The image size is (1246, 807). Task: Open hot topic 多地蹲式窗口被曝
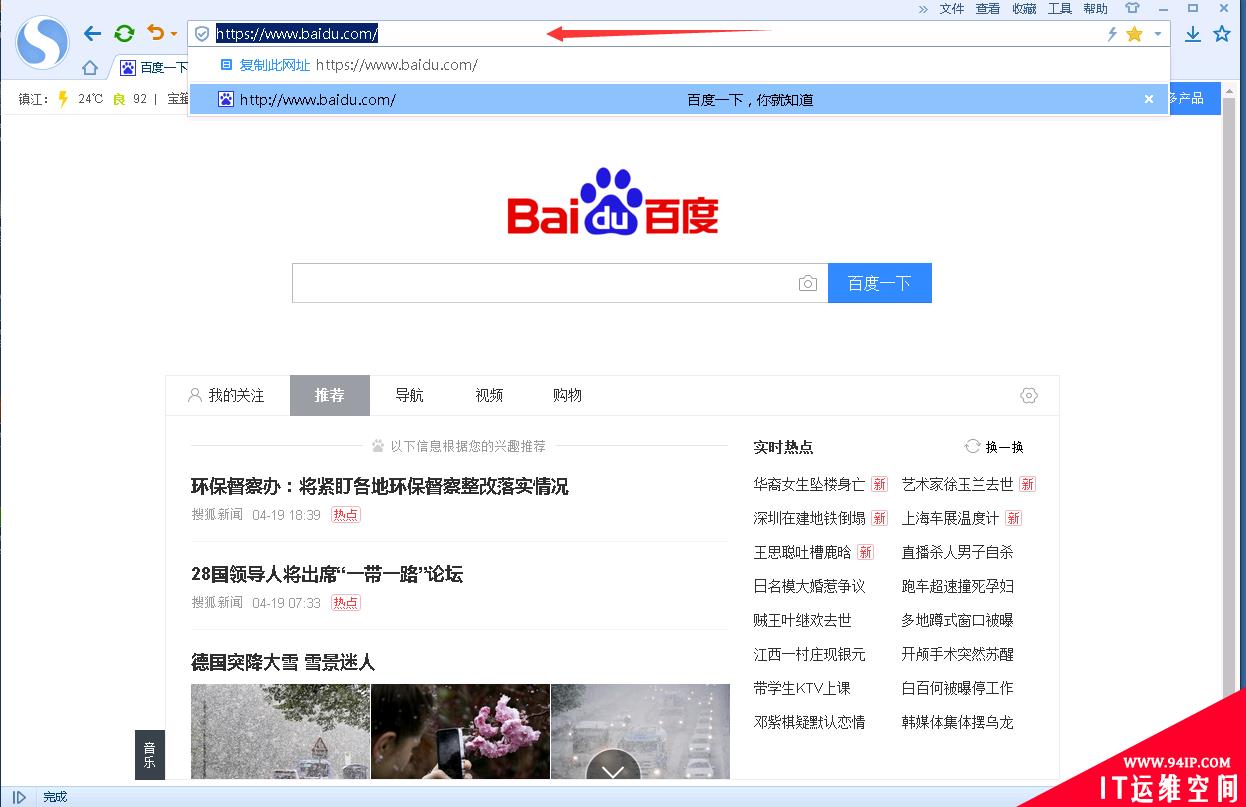tap(957, 620)
